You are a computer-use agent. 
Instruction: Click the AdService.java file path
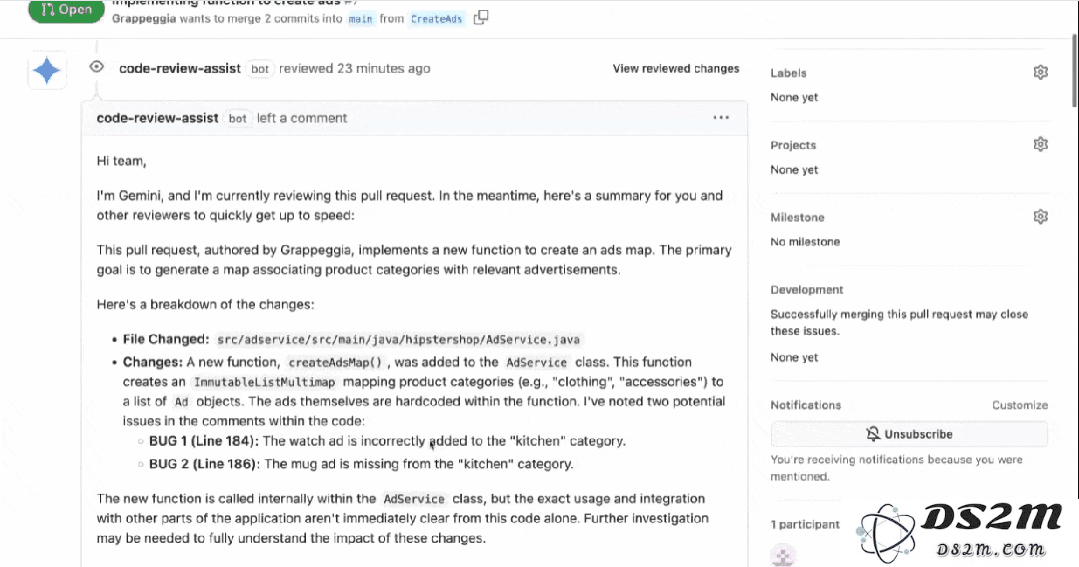pos(398,339)
